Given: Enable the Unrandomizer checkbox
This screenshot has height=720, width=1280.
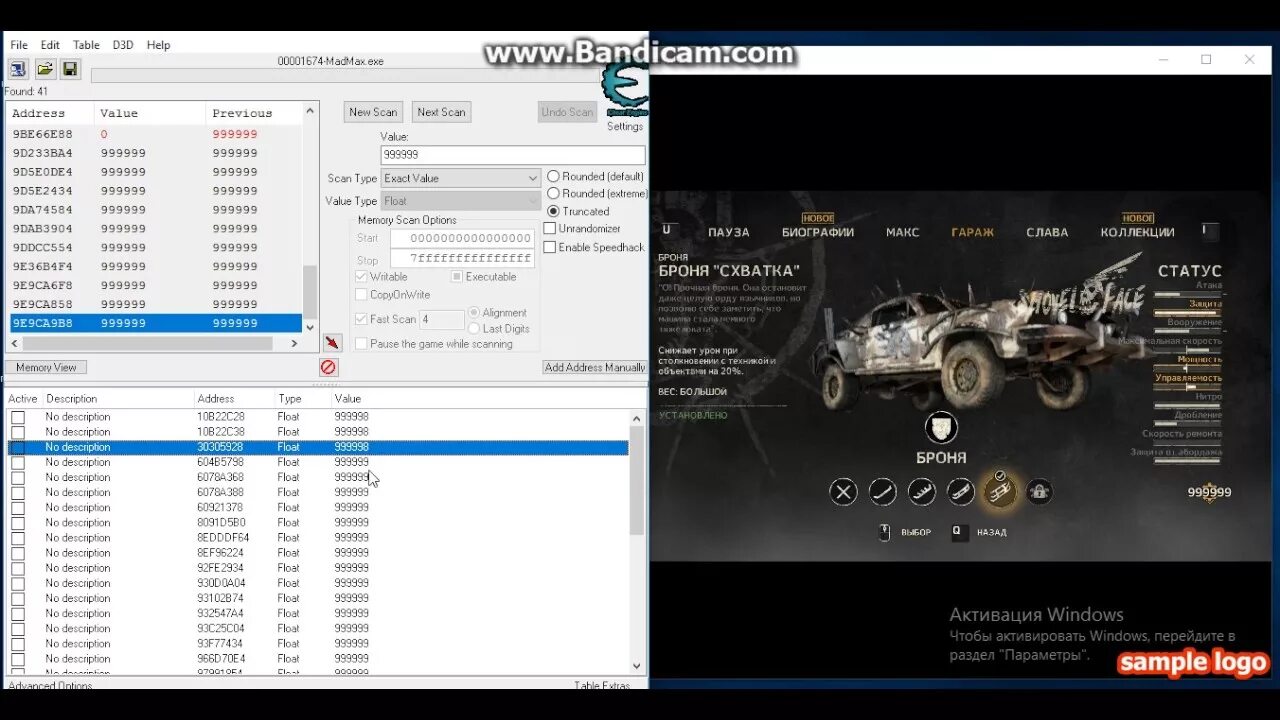Looking at the screenshot, I should pos(550,228).
